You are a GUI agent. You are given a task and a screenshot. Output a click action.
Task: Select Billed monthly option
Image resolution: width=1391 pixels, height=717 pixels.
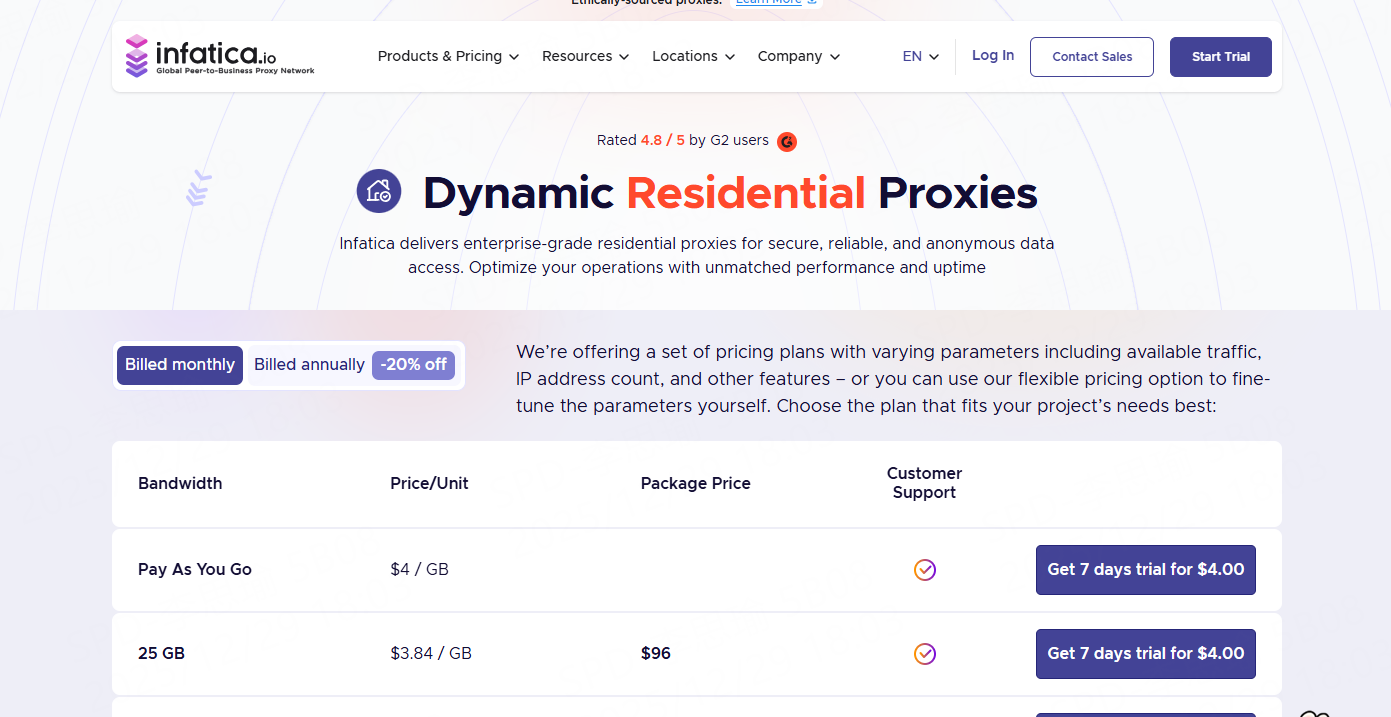[x=180, y=365]
